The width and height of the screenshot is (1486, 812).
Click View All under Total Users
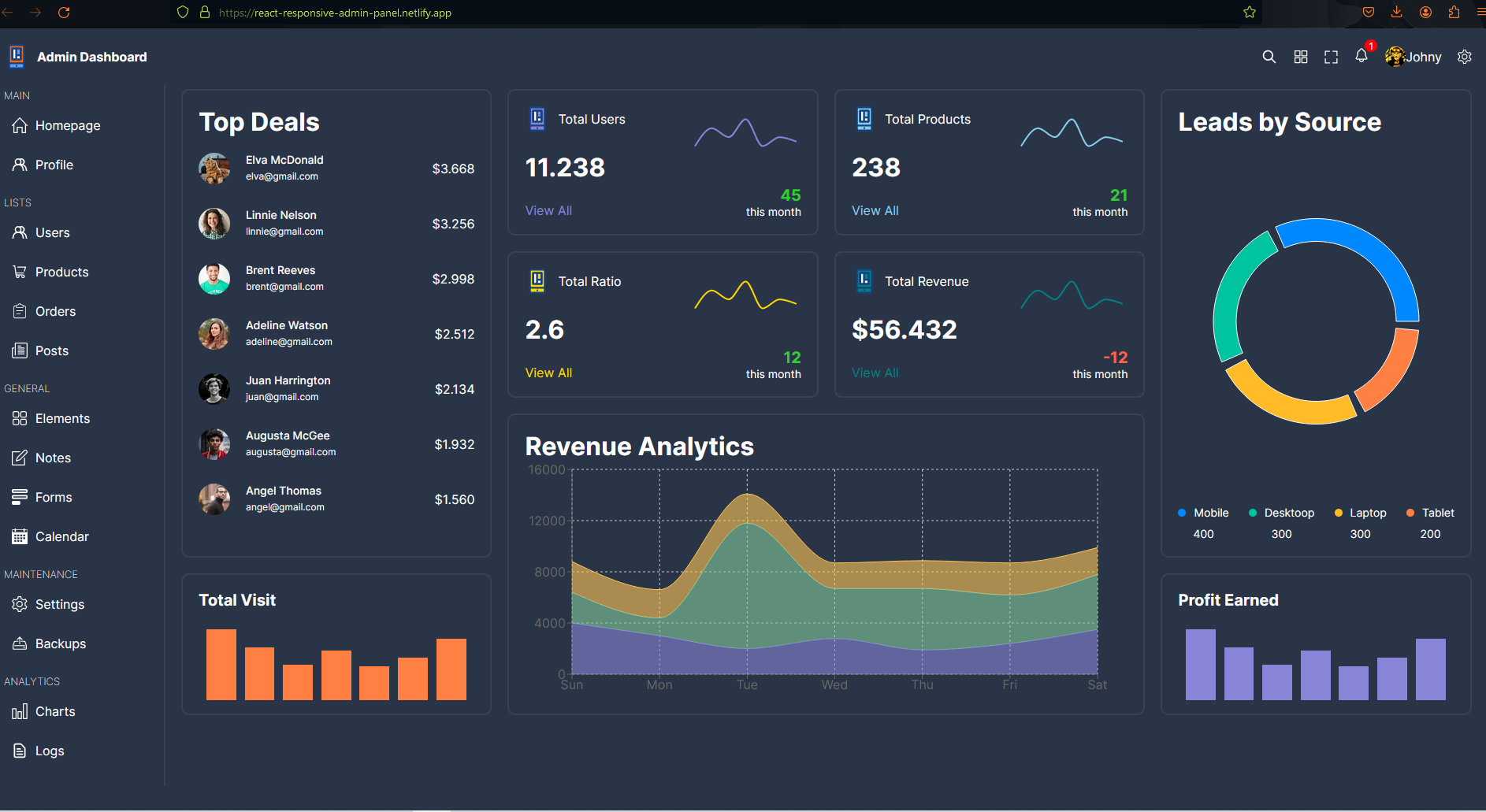pos(548,210)
